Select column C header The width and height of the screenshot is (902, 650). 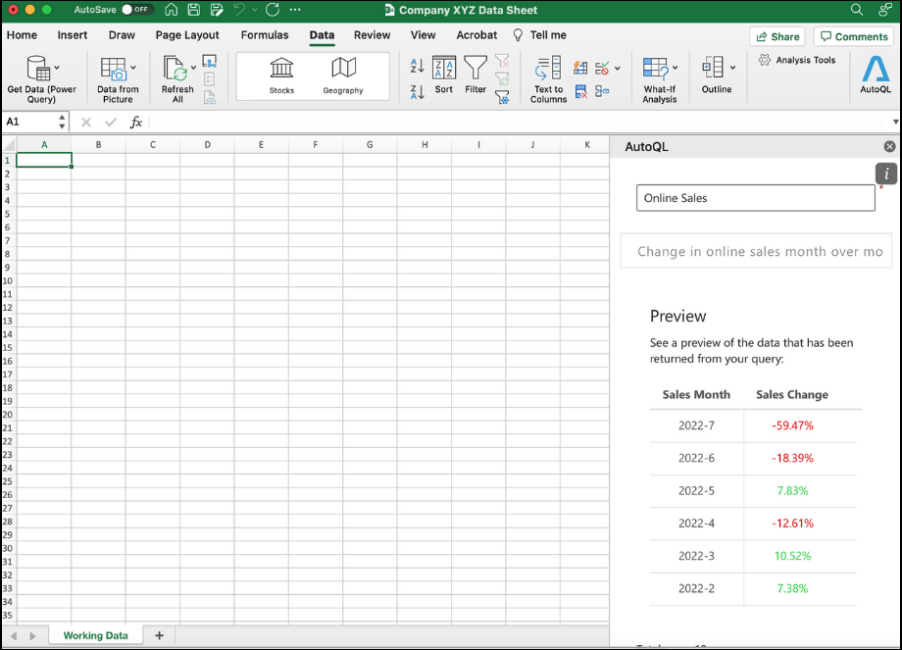[x=152, y=144]
